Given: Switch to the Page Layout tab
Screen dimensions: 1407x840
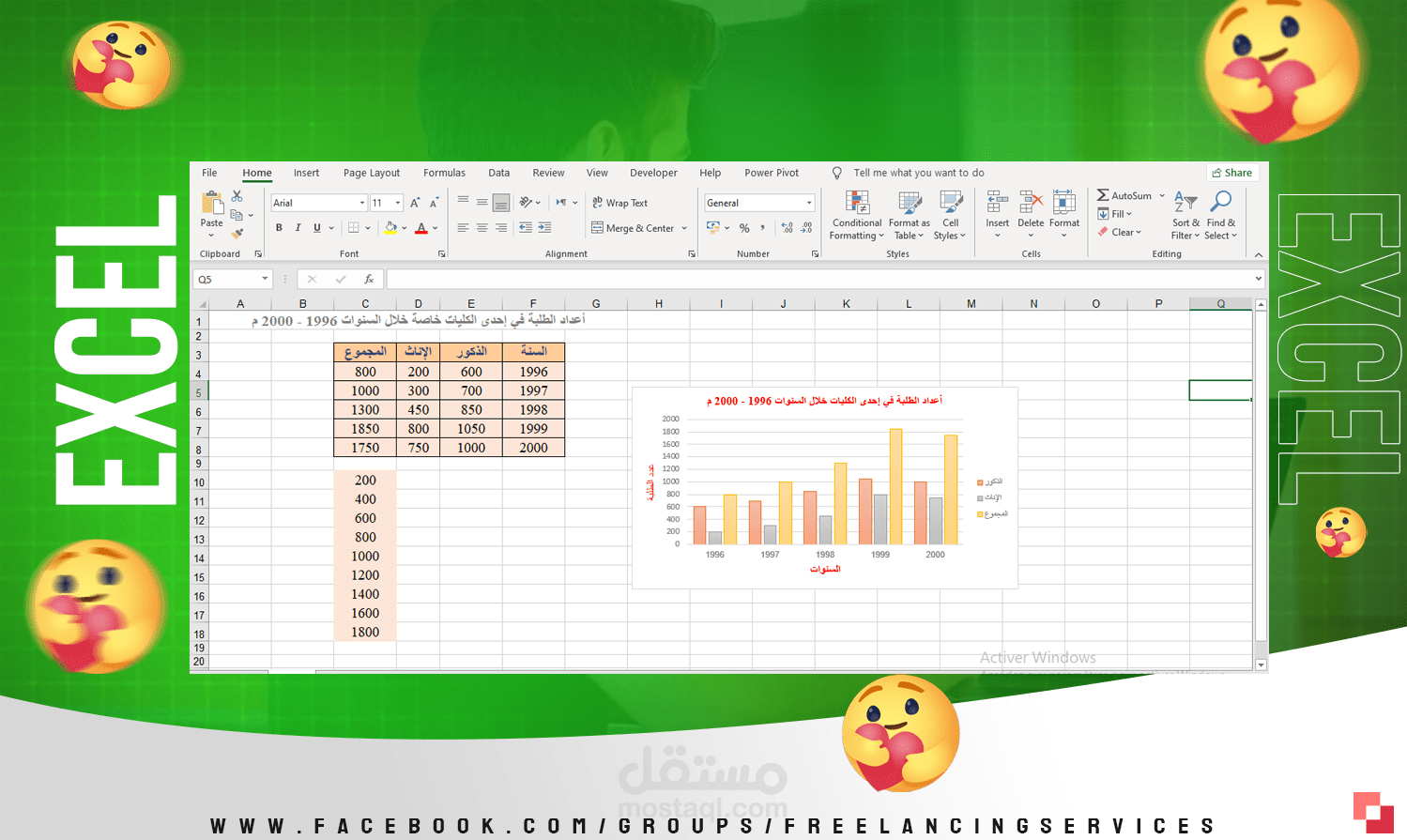Looking at the screenshot, I should click(x=372, y=173).
